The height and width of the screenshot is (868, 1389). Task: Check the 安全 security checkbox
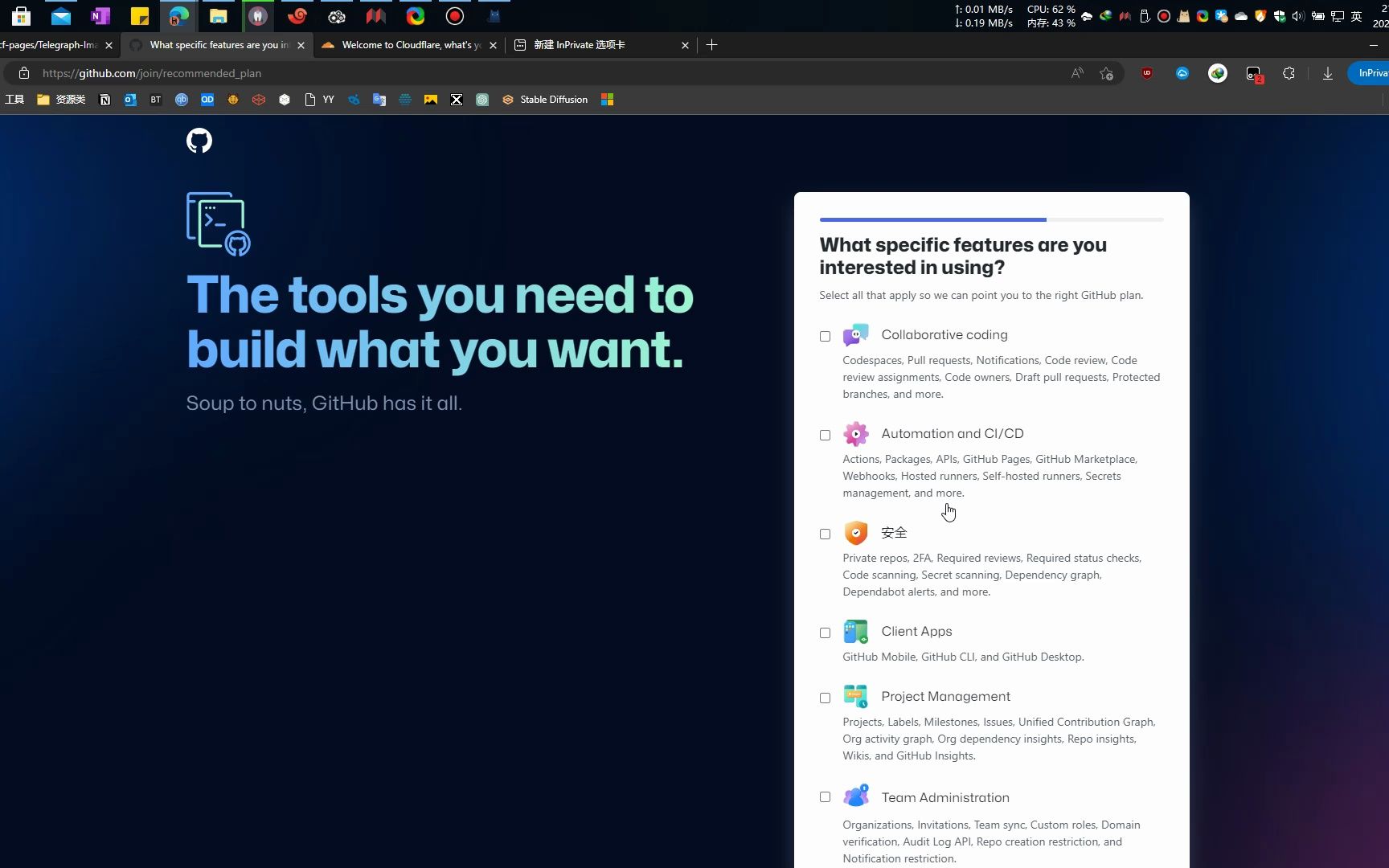pos(825,534)
